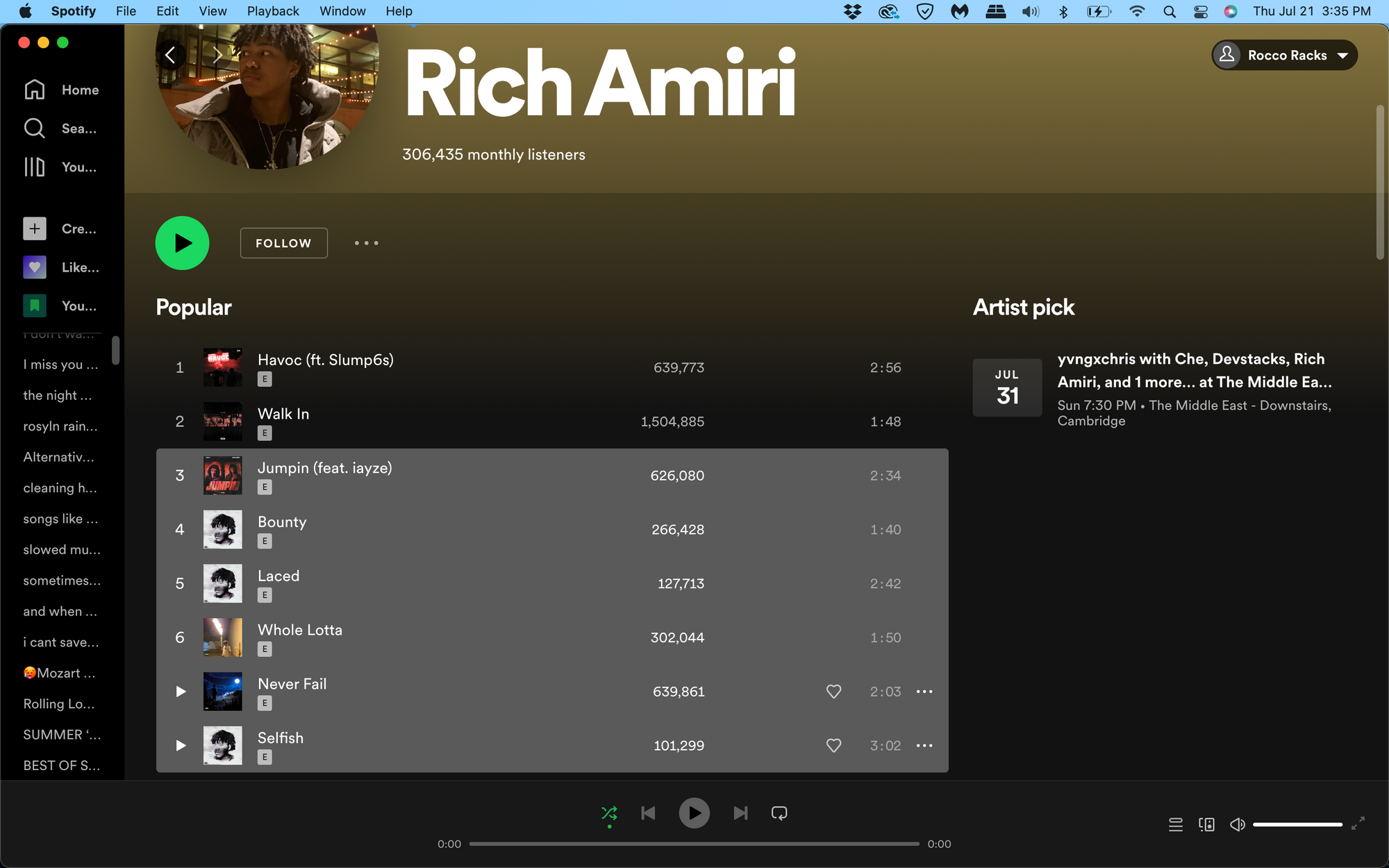This screenshot has height=868, width=1389.
Task: Adjust the volume slider
Action: [1297, 824]
